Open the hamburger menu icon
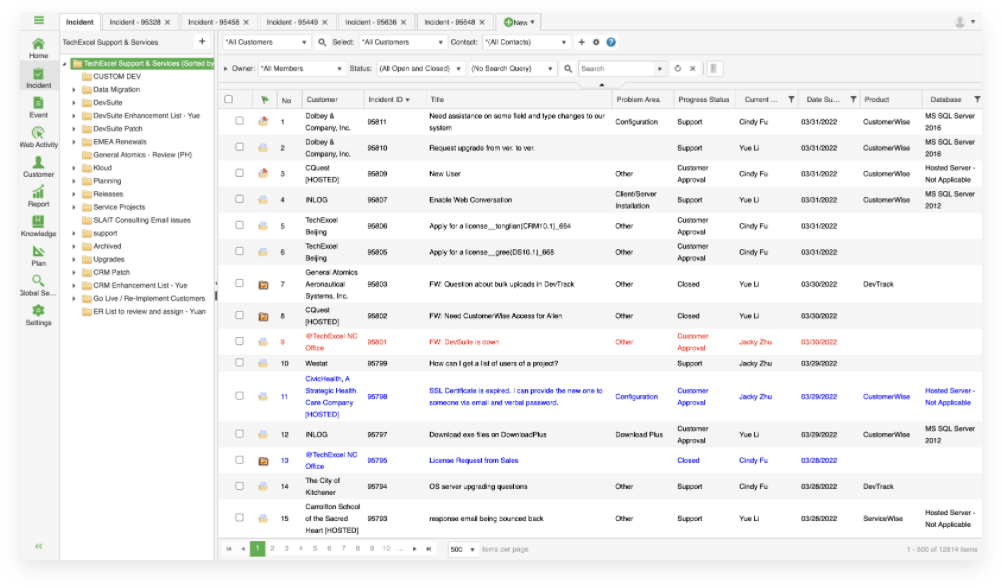 pyautogui.click(x=39, y=20)
